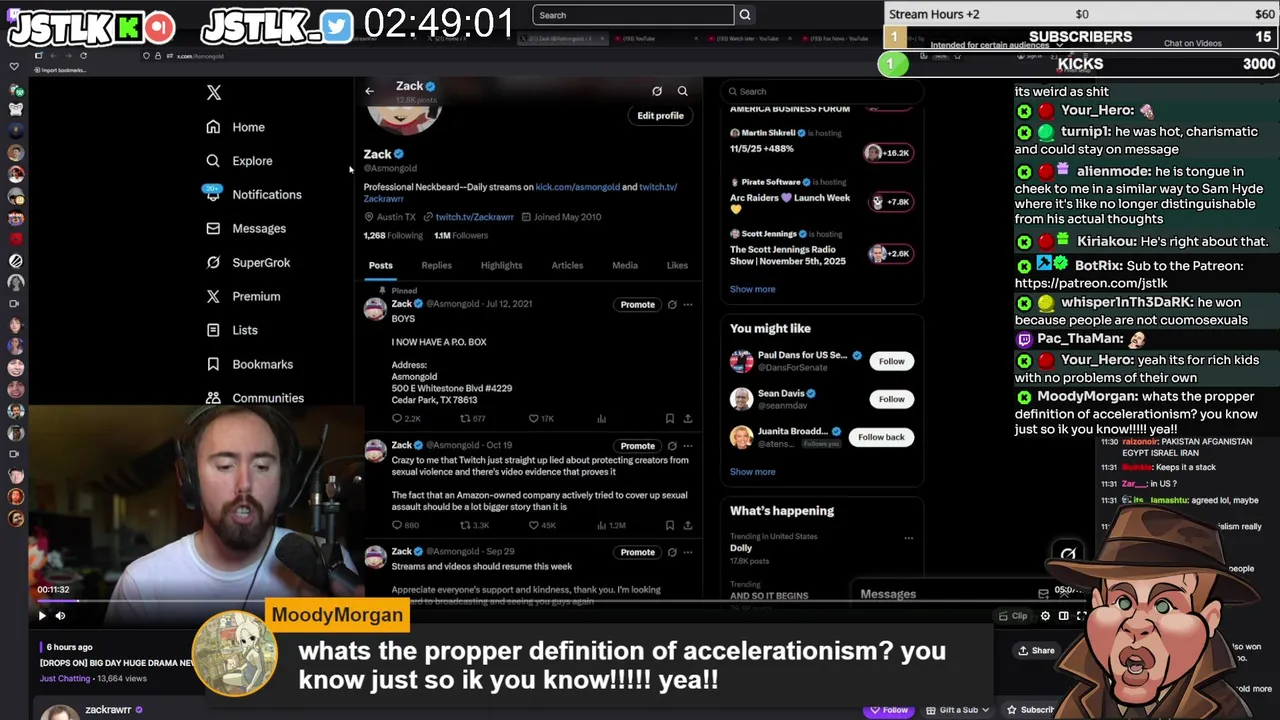Open twitch.tv/Zackrawrr link beside Austin TX

pyautogui.click(x=474, y=217)
